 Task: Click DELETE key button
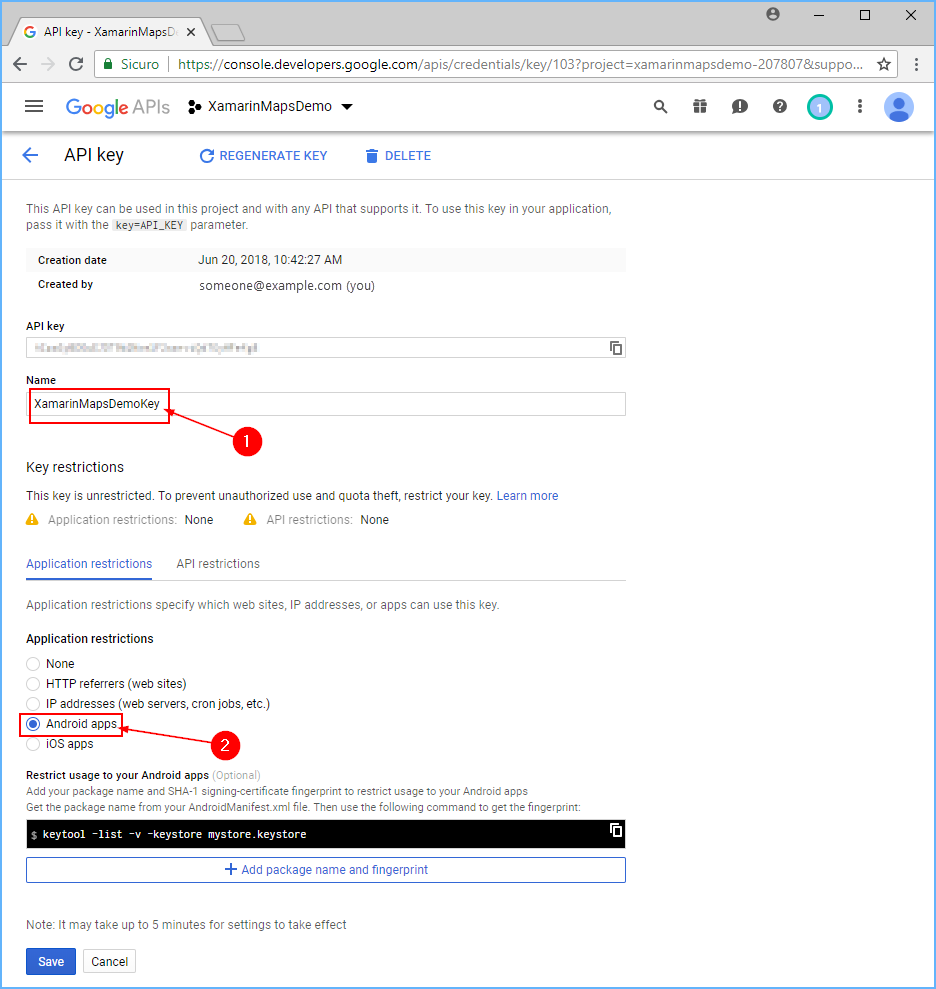point(398,156)
